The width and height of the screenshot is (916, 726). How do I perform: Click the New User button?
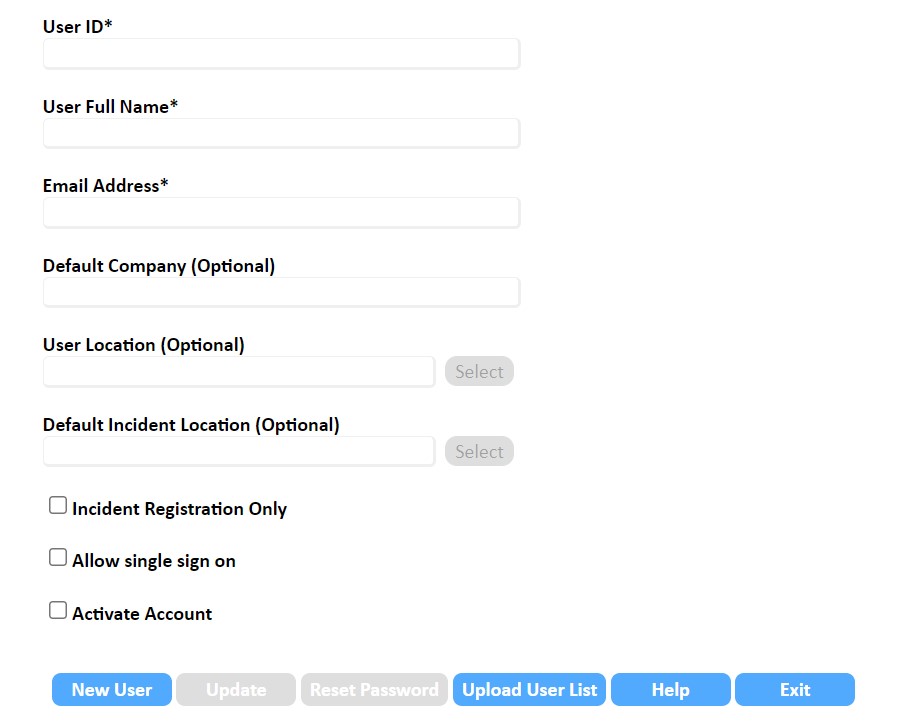(x=112, y=690)
